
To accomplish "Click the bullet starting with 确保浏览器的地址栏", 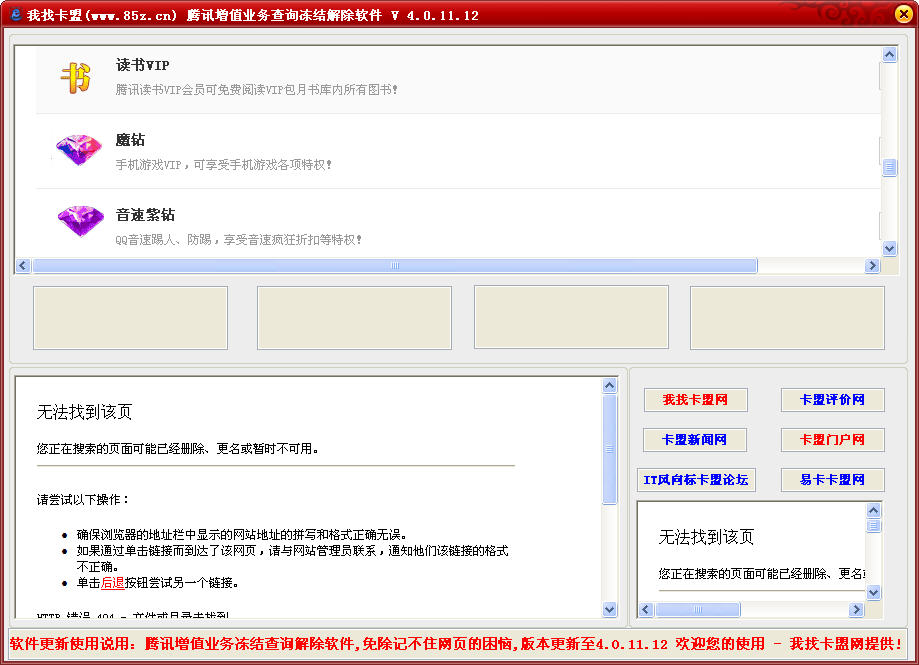I will tap(241, 534).
